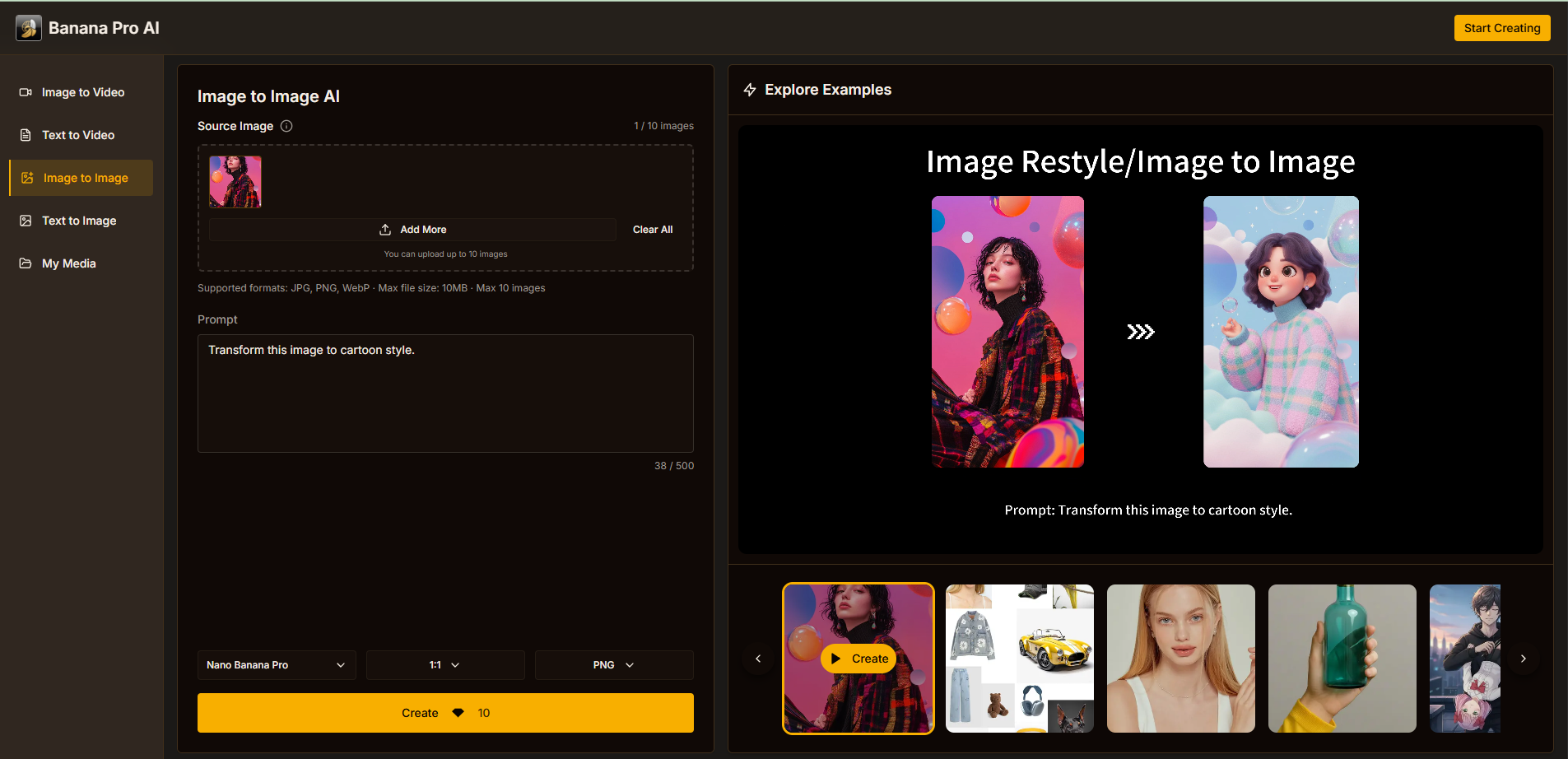Click the 'Explore Examples' heading
The width and height of the screenshot is (1568, 759).
[x=828, y=90]
